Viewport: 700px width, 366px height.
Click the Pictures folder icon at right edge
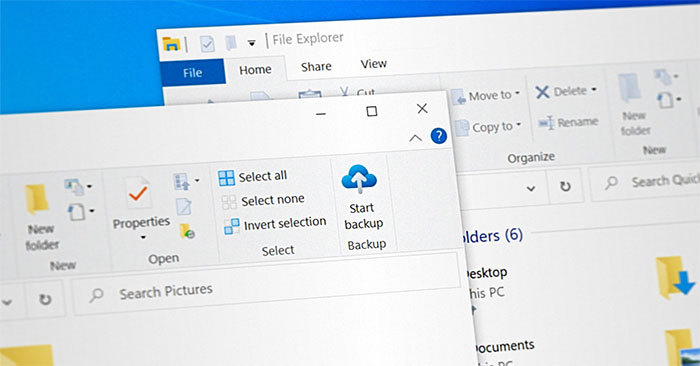[682, 348]
